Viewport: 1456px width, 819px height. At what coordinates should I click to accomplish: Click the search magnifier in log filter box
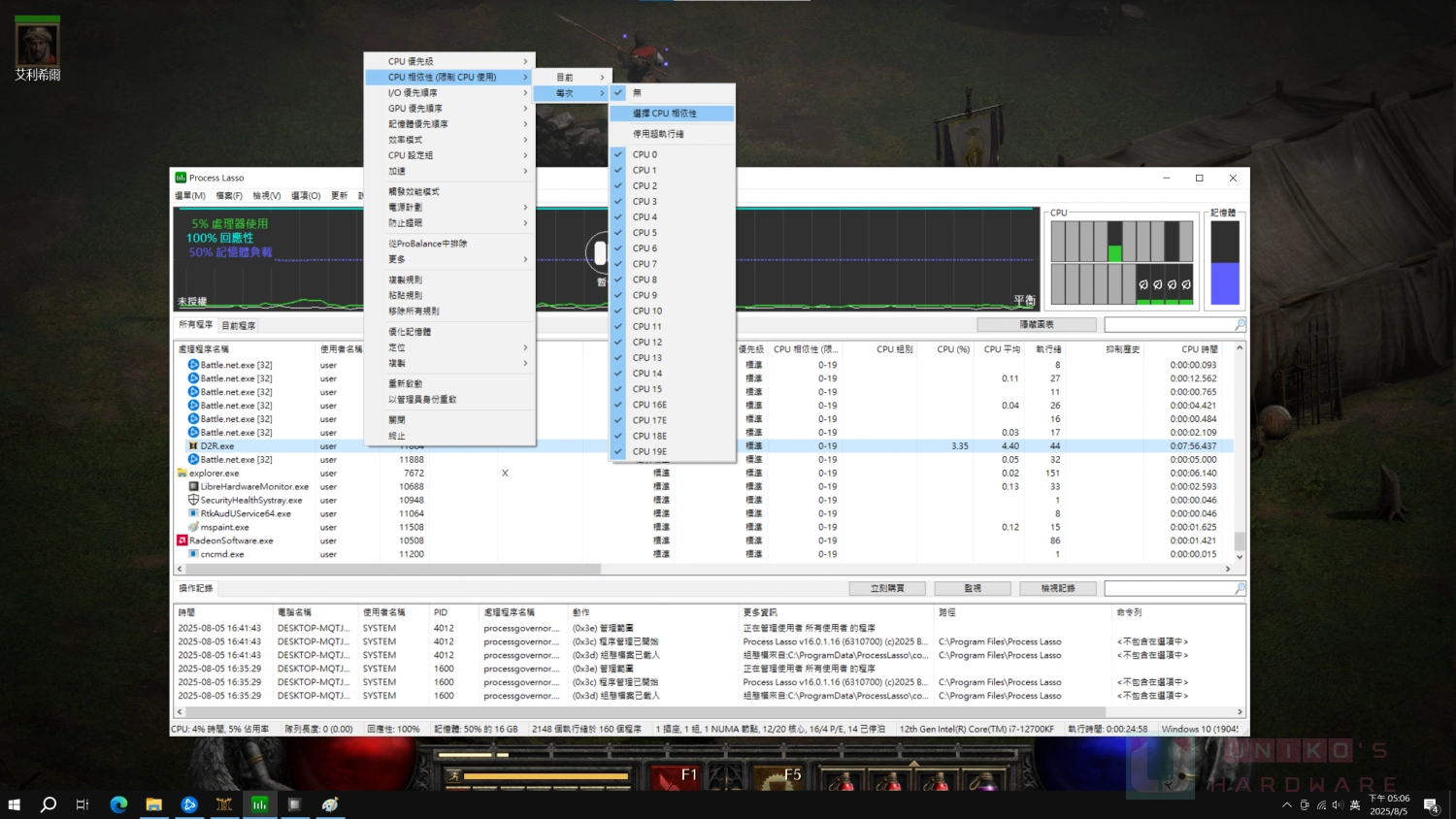pyautogui.click(x=1240, y=589)
